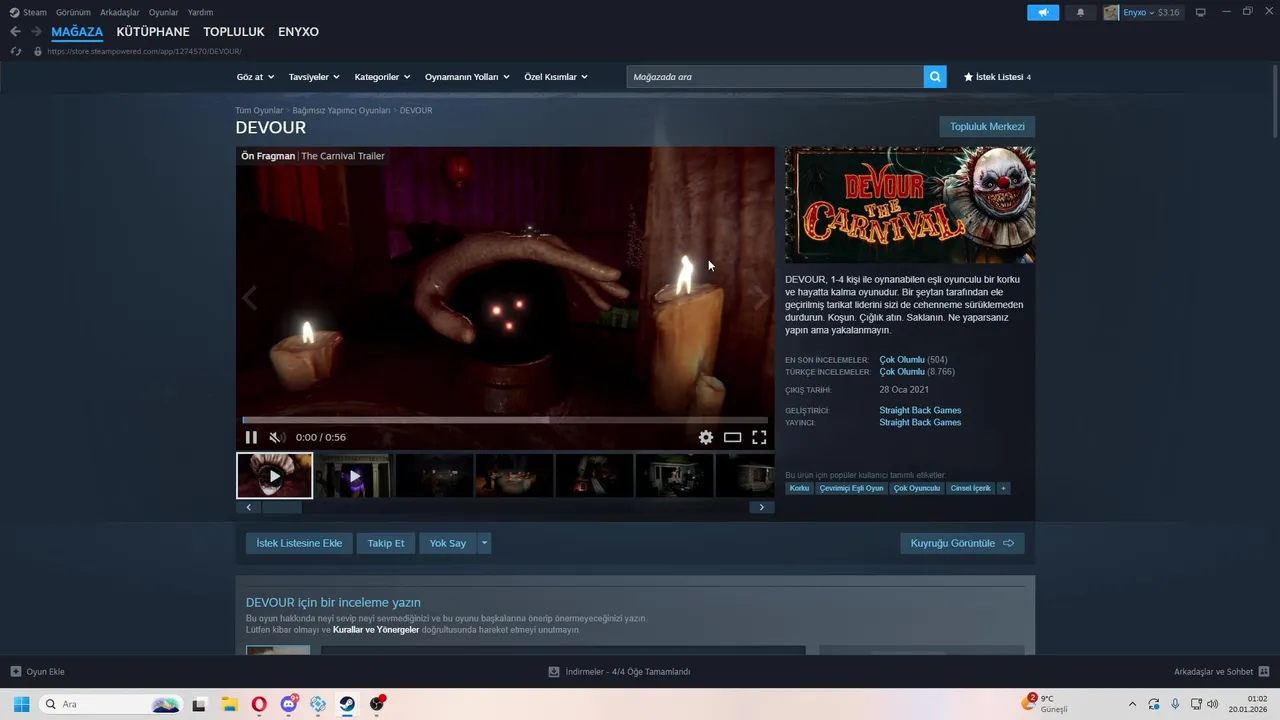
Task: Click Bağımsız Yapımcı Oyunları breadcrumb
Action: (x=341, y=110)
